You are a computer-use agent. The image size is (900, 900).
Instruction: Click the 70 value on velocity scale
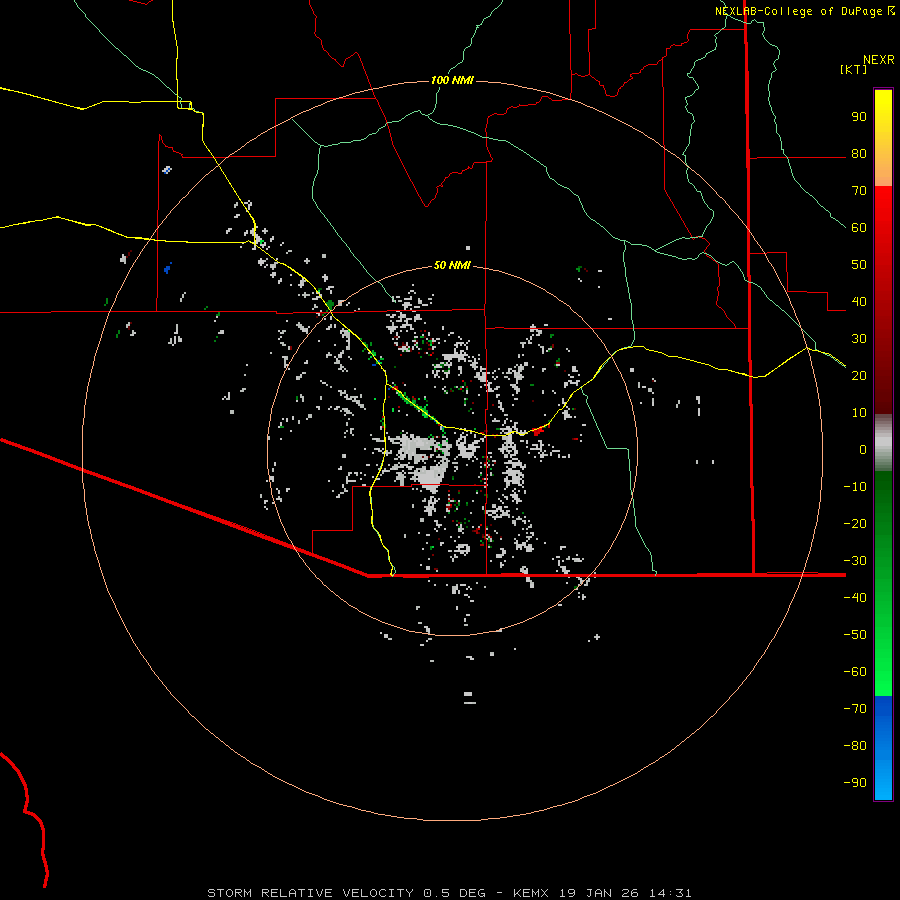click(859, 191)
